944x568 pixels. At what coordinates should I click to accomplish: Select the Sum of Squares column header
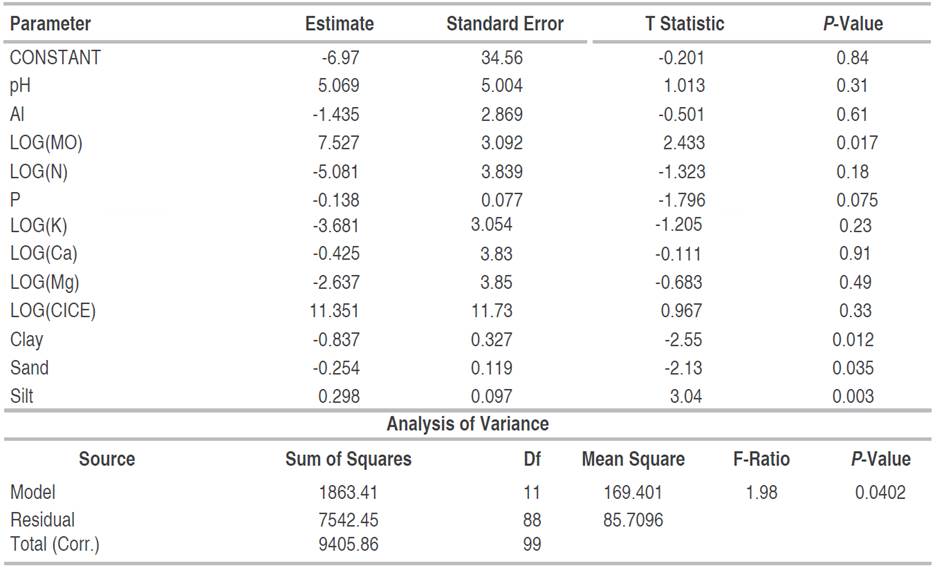pos(348,460)
